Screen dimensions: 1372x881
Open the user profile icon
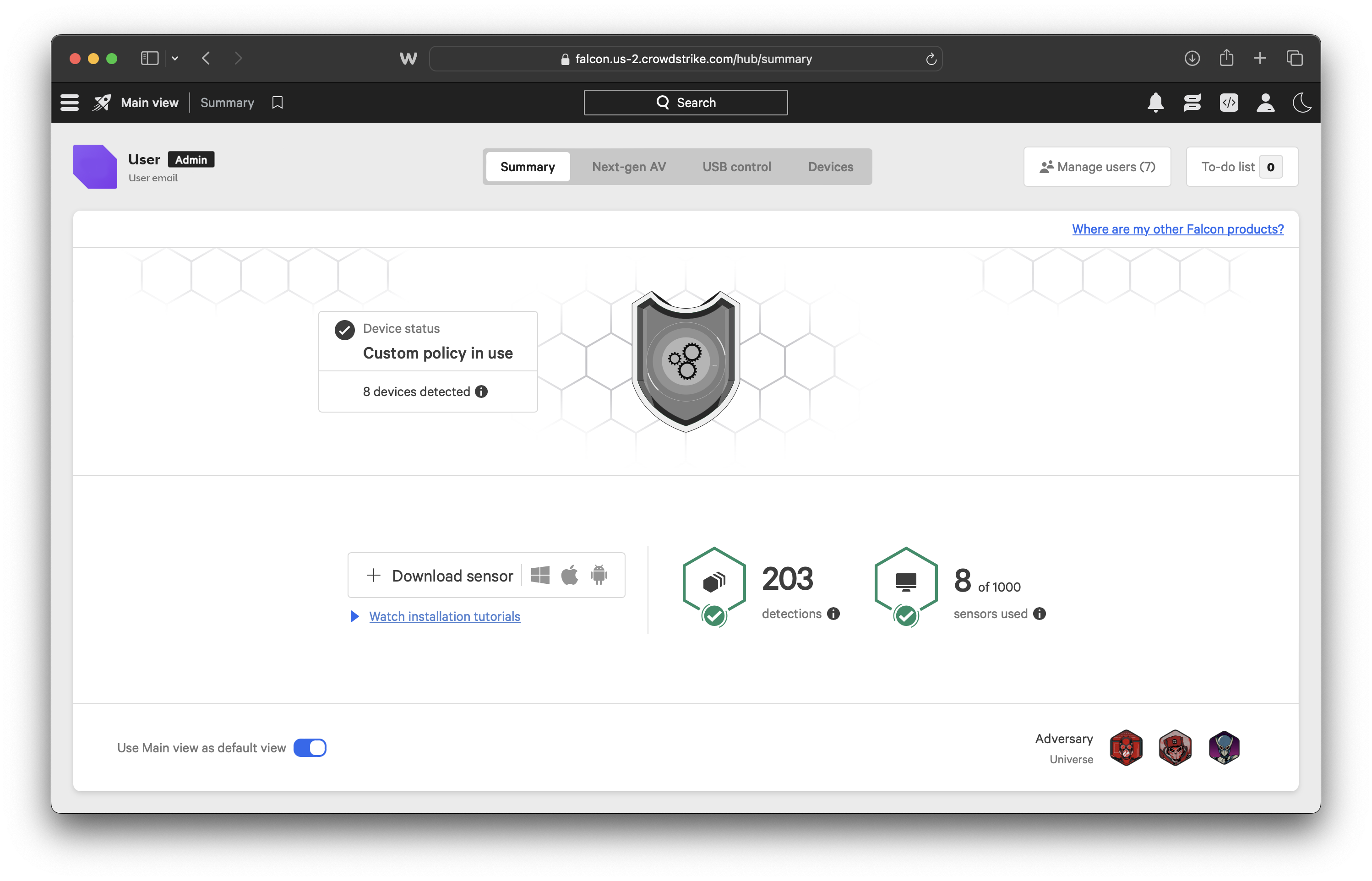(x=1266, y=103)
